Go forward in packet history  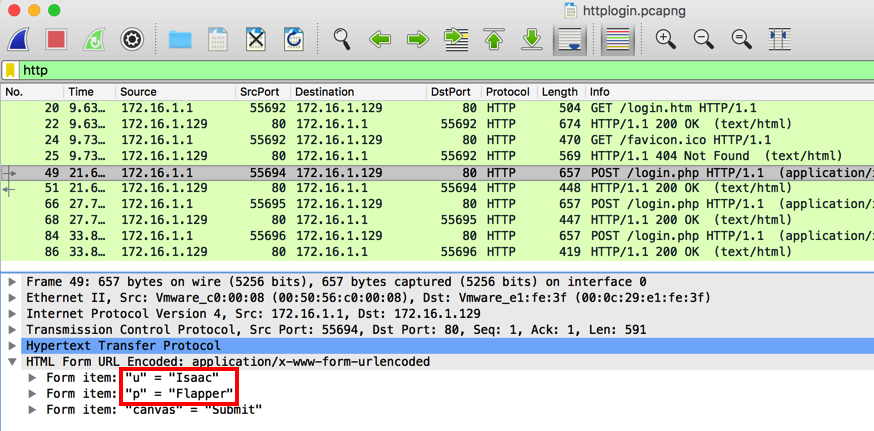pos(417,40)
